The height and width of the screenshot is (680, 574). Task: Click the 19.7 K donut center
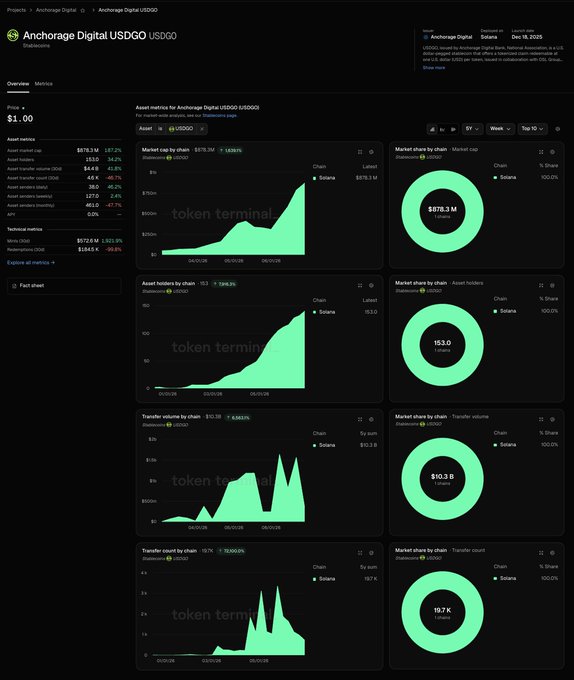pos(442,610)
